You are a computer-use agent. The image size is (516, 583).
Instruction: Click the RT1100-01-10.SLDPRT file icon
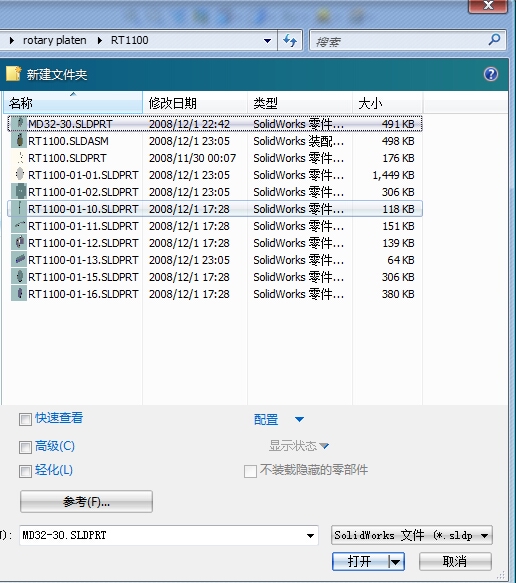point(19,209)
